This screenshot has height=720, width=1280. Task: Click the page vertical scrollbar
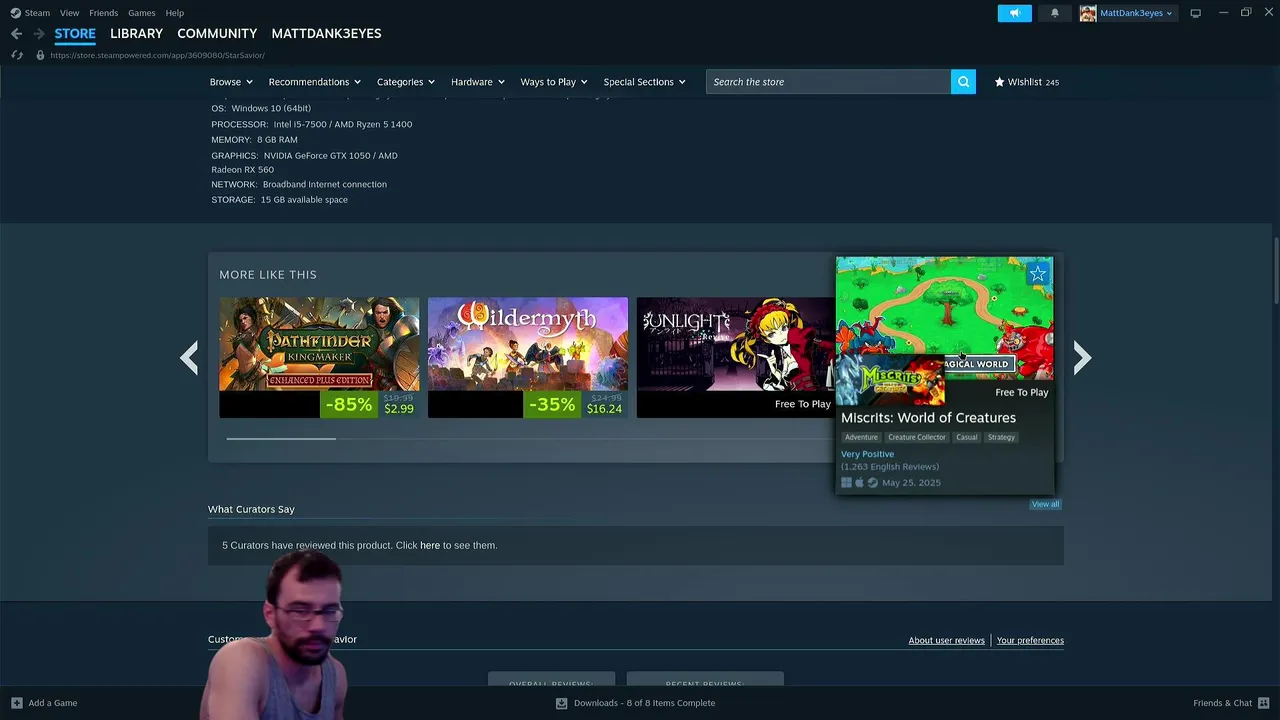[1276, 270]
